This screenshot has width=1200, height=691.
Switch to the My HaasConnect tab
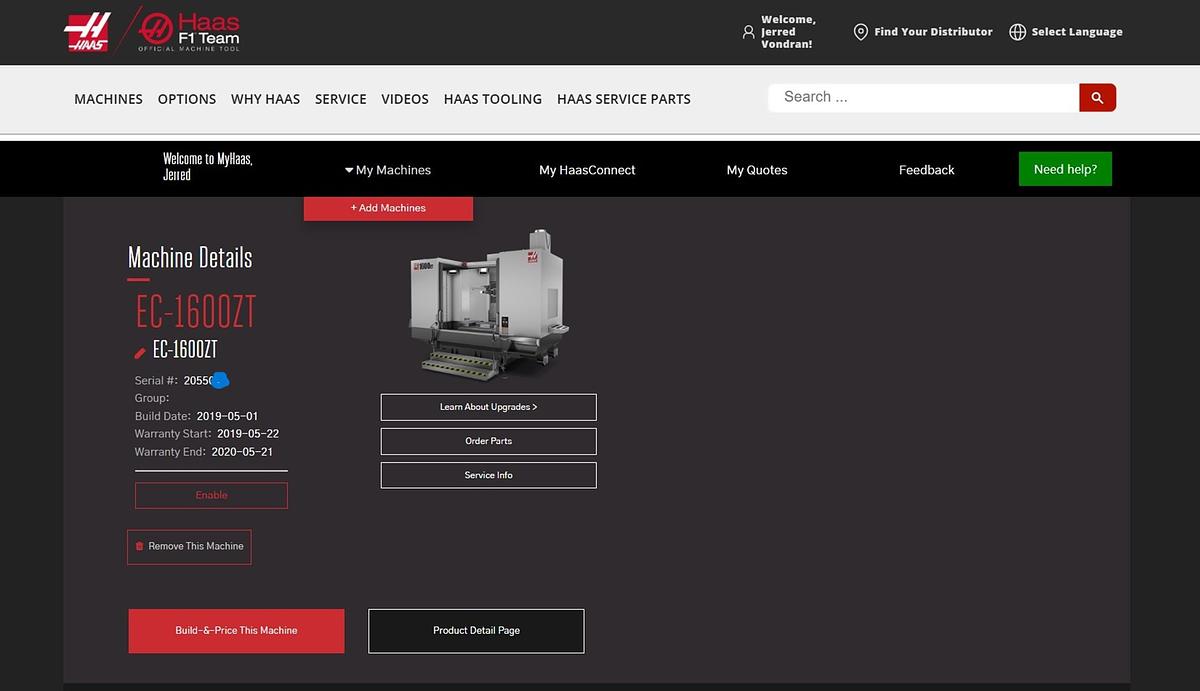tap(587, 170)
